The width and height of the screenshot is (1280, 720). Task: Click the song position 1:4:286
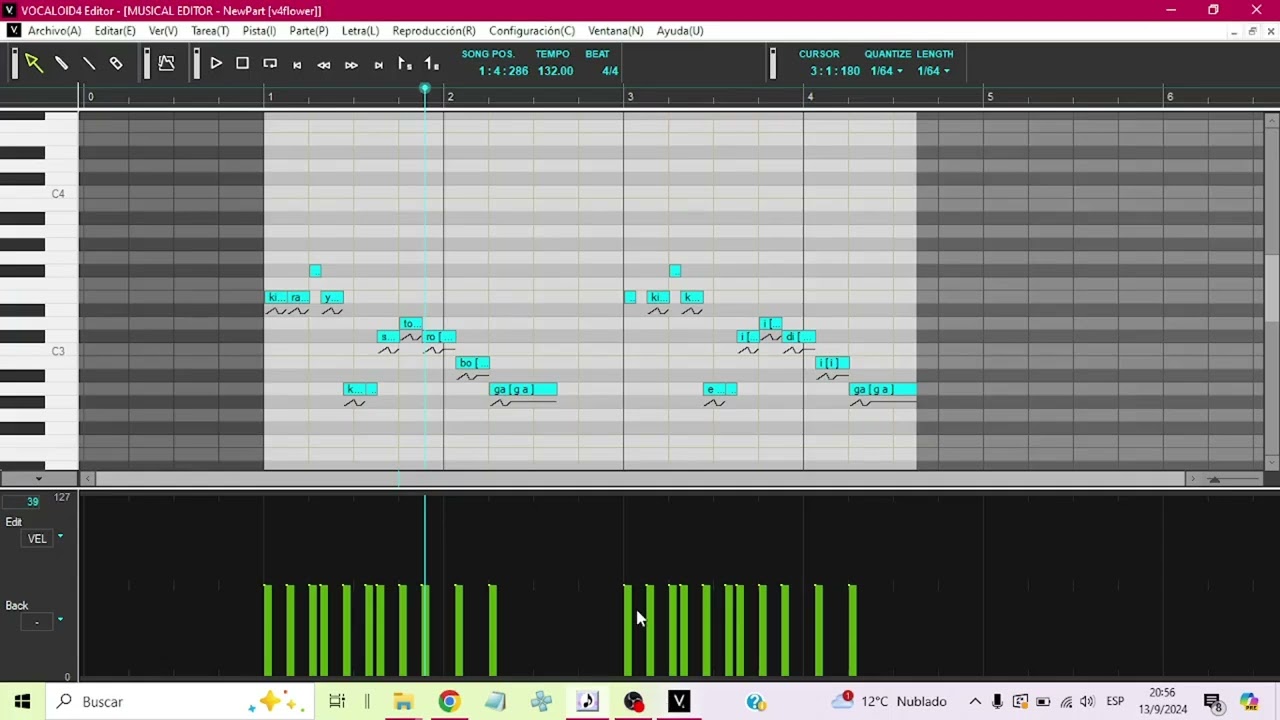point(503,71)
